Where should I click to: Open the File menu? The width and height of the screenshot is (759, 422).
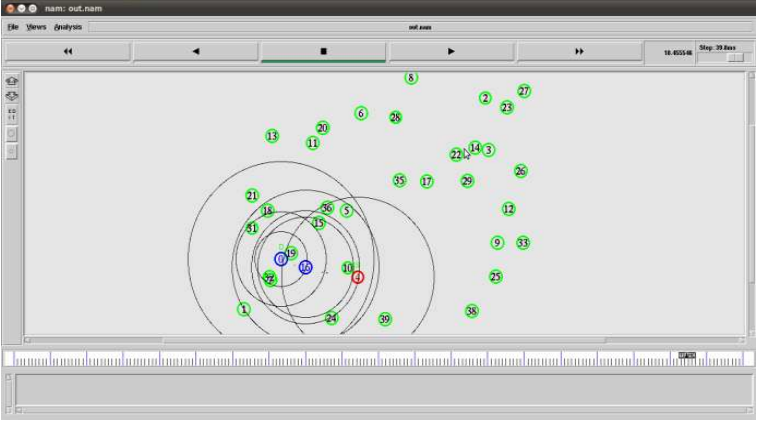[13, 27]
